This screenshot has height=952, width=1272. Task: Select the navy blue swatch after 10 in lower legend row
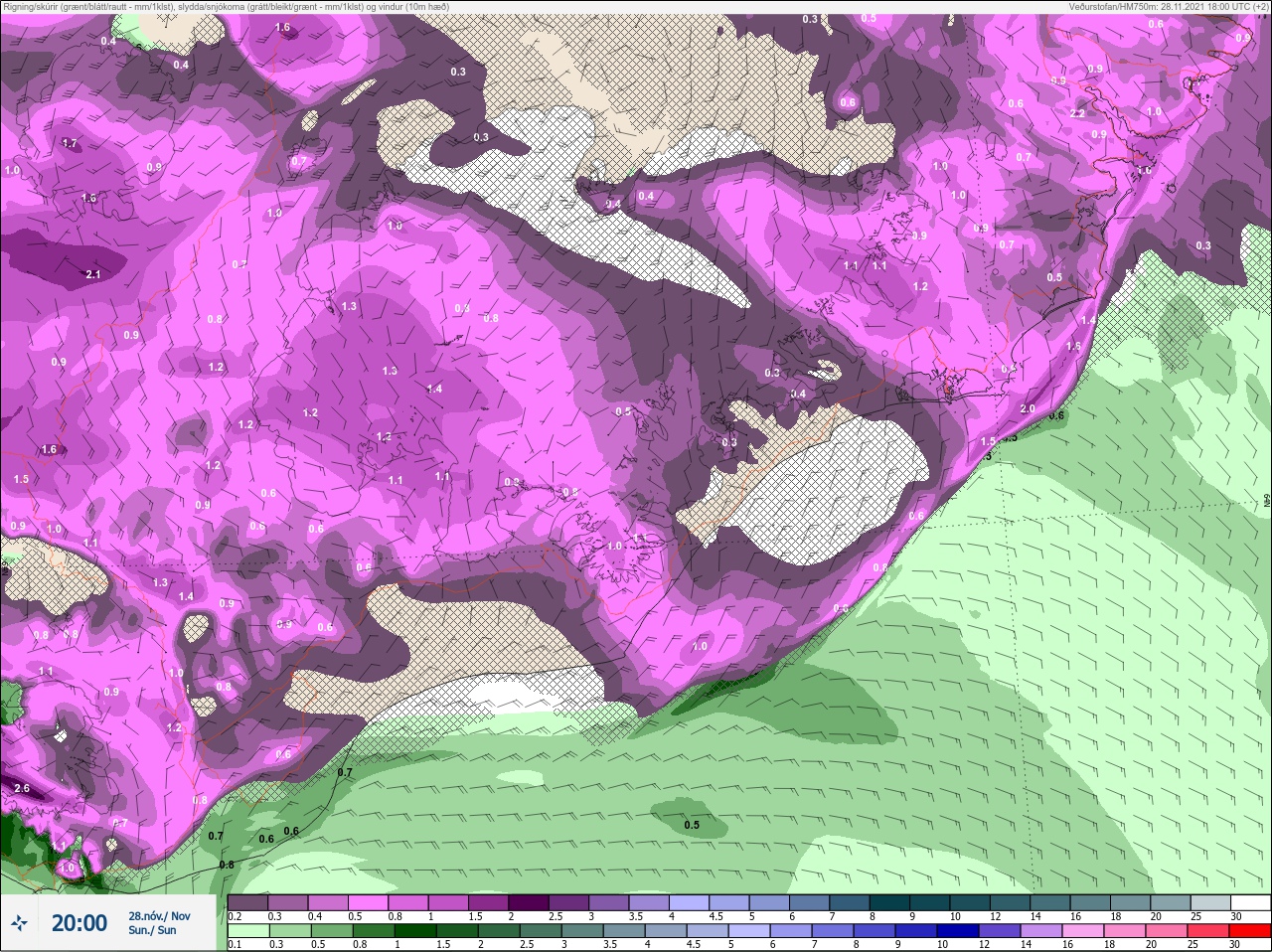[958, 930]
